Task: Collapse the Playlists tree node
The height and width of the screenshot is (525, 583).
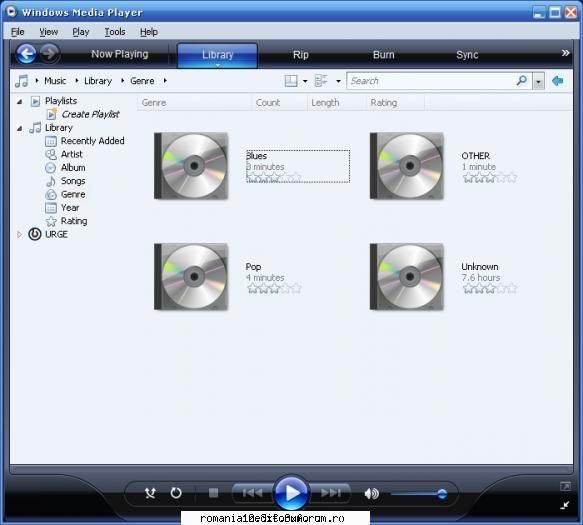Action: tap(19, 101)
